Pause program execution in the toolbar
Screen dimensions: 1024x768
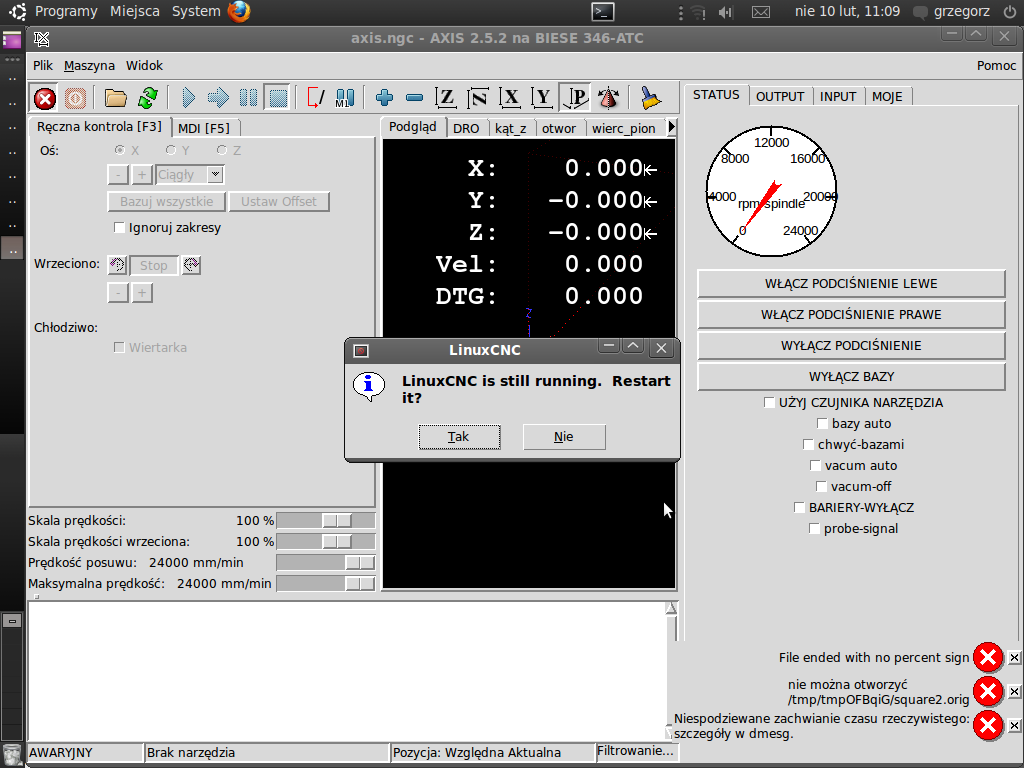click(x=248, y=98)
